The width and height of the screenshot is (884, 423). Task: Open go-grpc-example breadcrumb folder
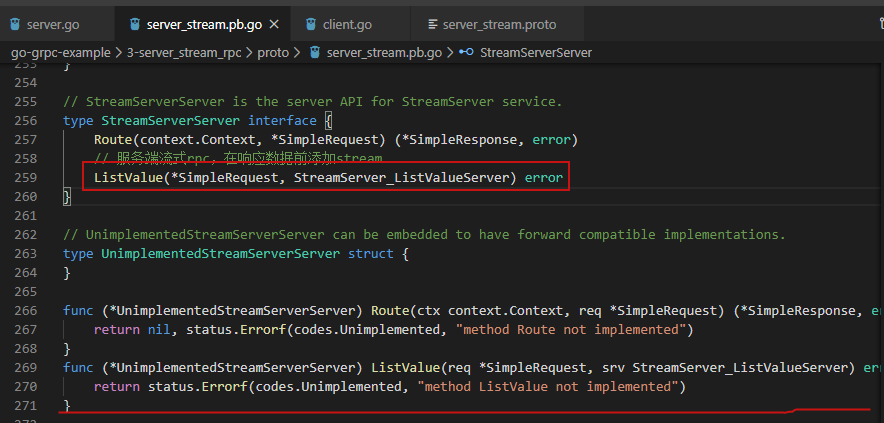tap(61, 51)
